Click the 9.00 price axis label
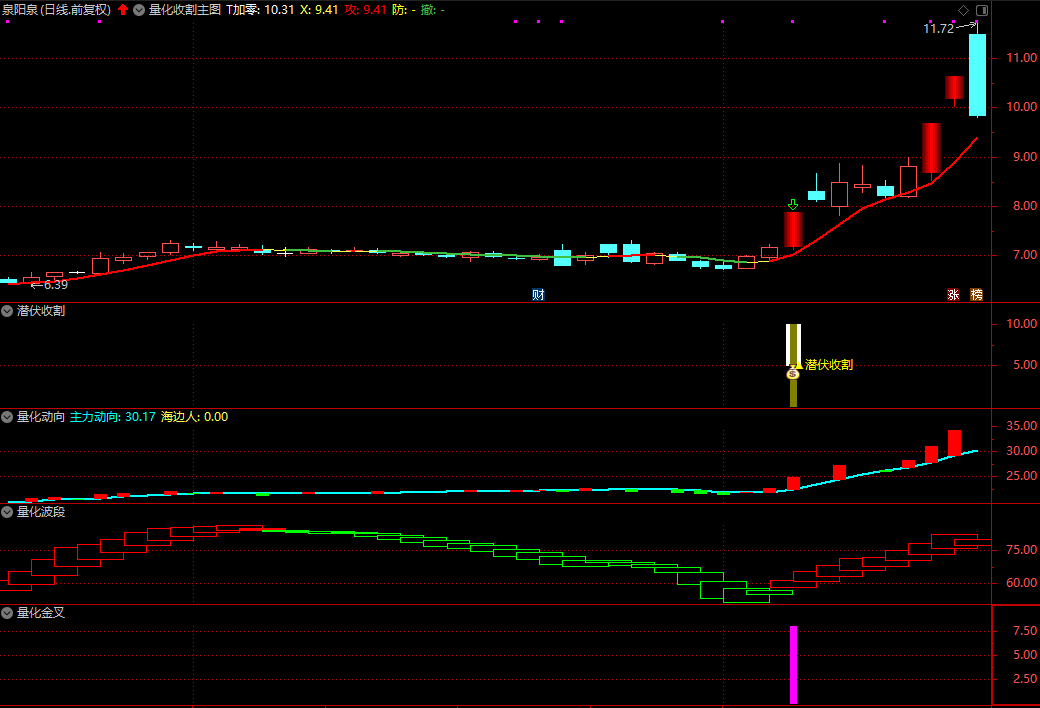The image size is (1040, 708). coord(1025,157)
